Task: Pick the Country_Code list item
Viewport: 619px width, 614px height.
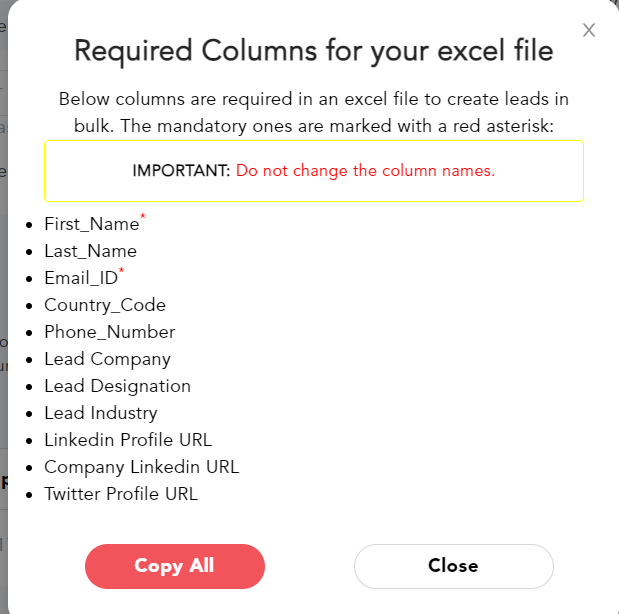Action: tap(105, 305)
